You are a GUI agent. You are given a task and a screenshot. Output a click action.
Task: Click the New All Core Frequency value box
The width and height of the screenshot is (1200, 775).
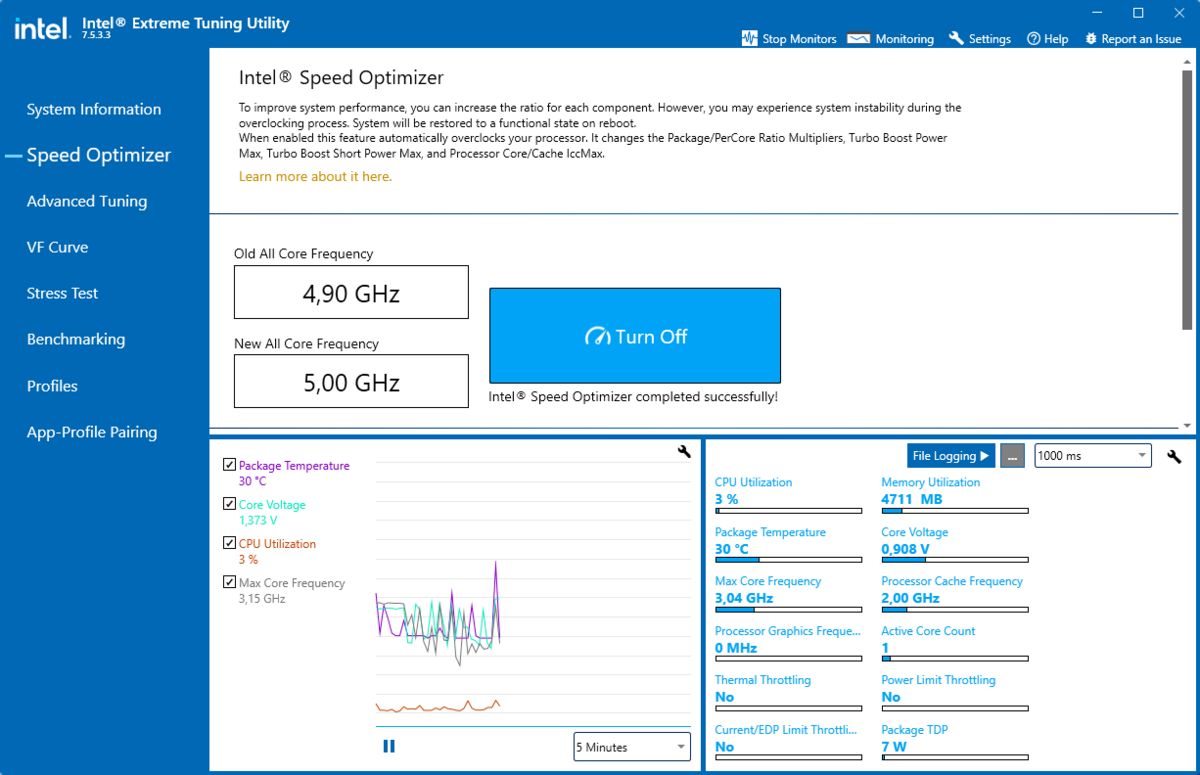pyautogui.click(x=351, y=381)
